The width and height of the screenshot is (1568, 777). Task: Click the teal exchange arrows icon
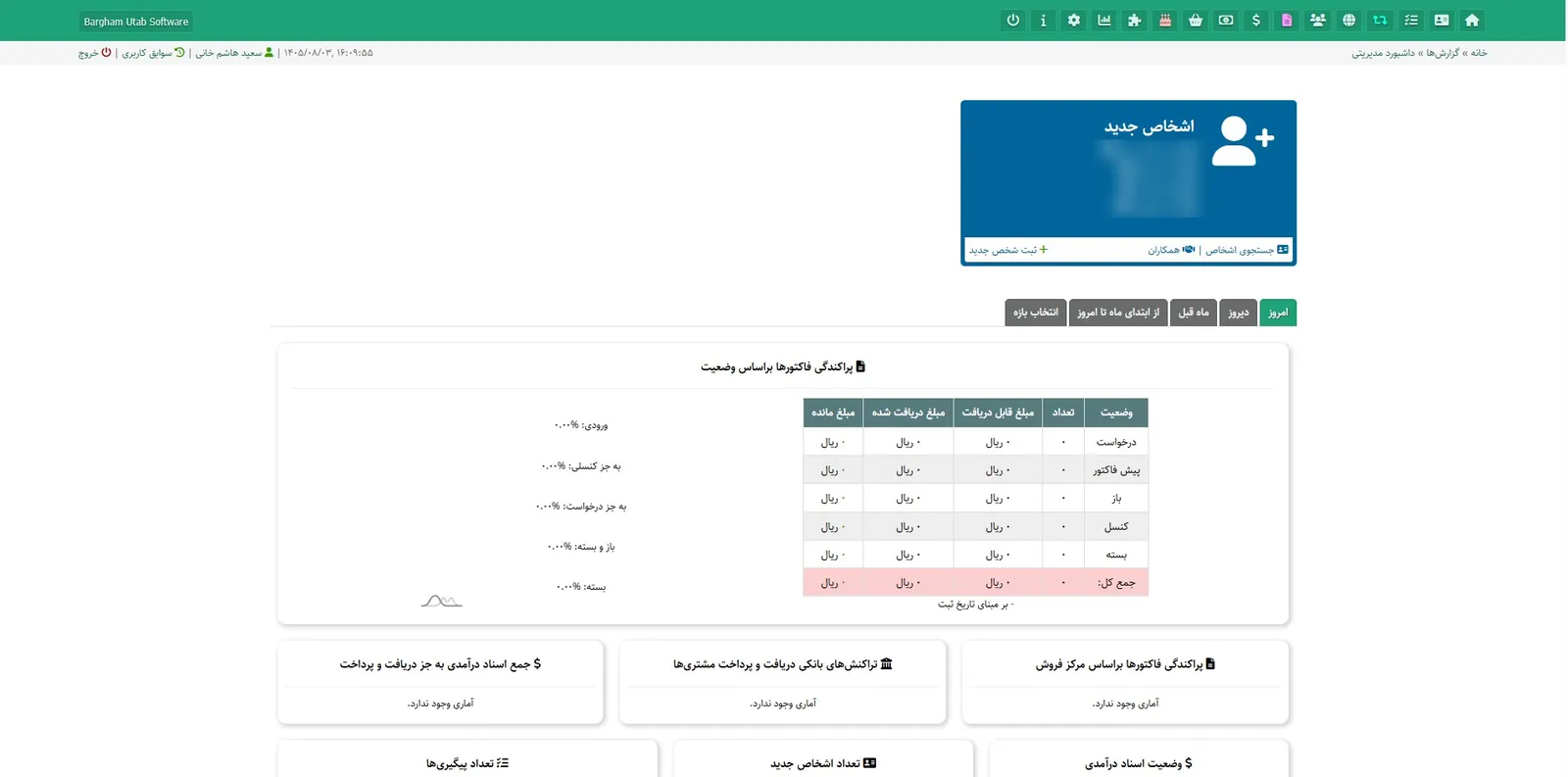point(1380,21)
